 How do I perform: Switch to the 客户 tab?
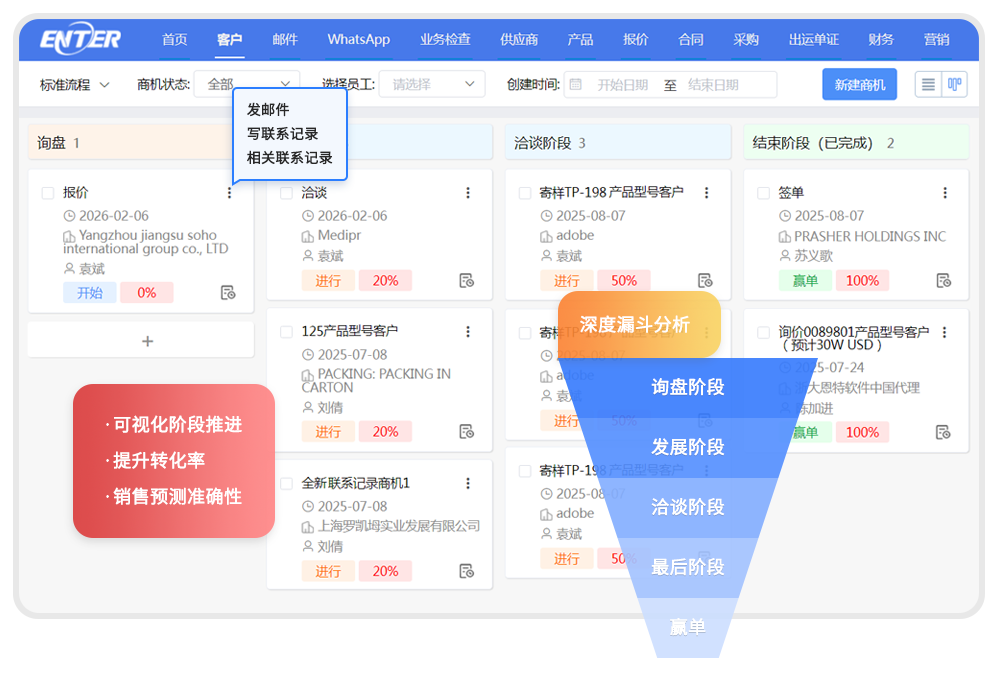(230, 40)
